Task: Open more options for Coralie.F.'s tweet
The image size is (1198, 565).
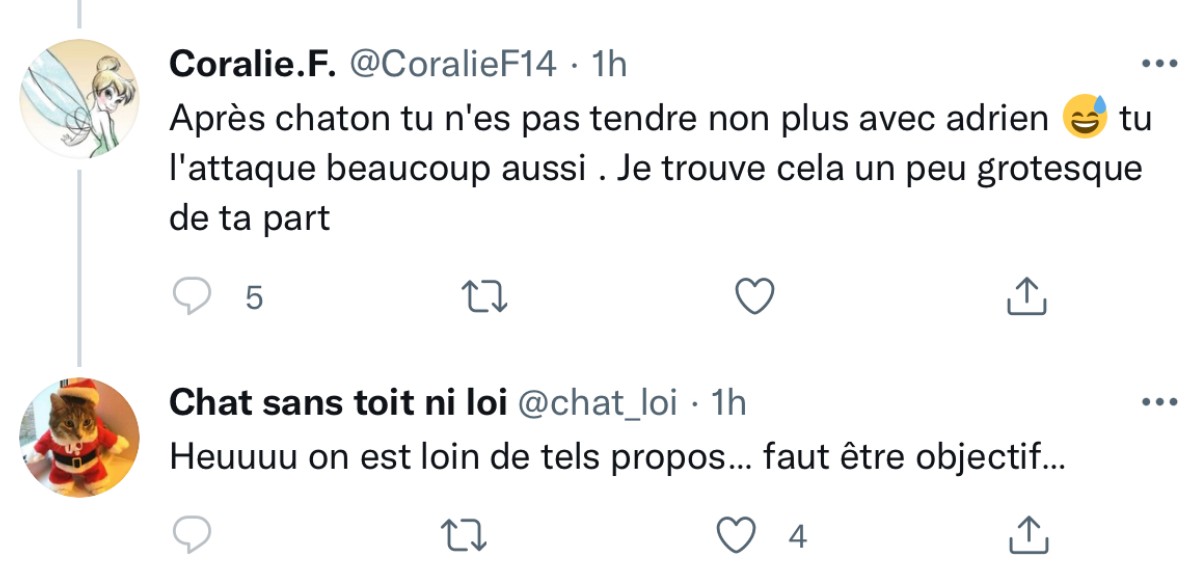Action: (x=1159, y=64)
